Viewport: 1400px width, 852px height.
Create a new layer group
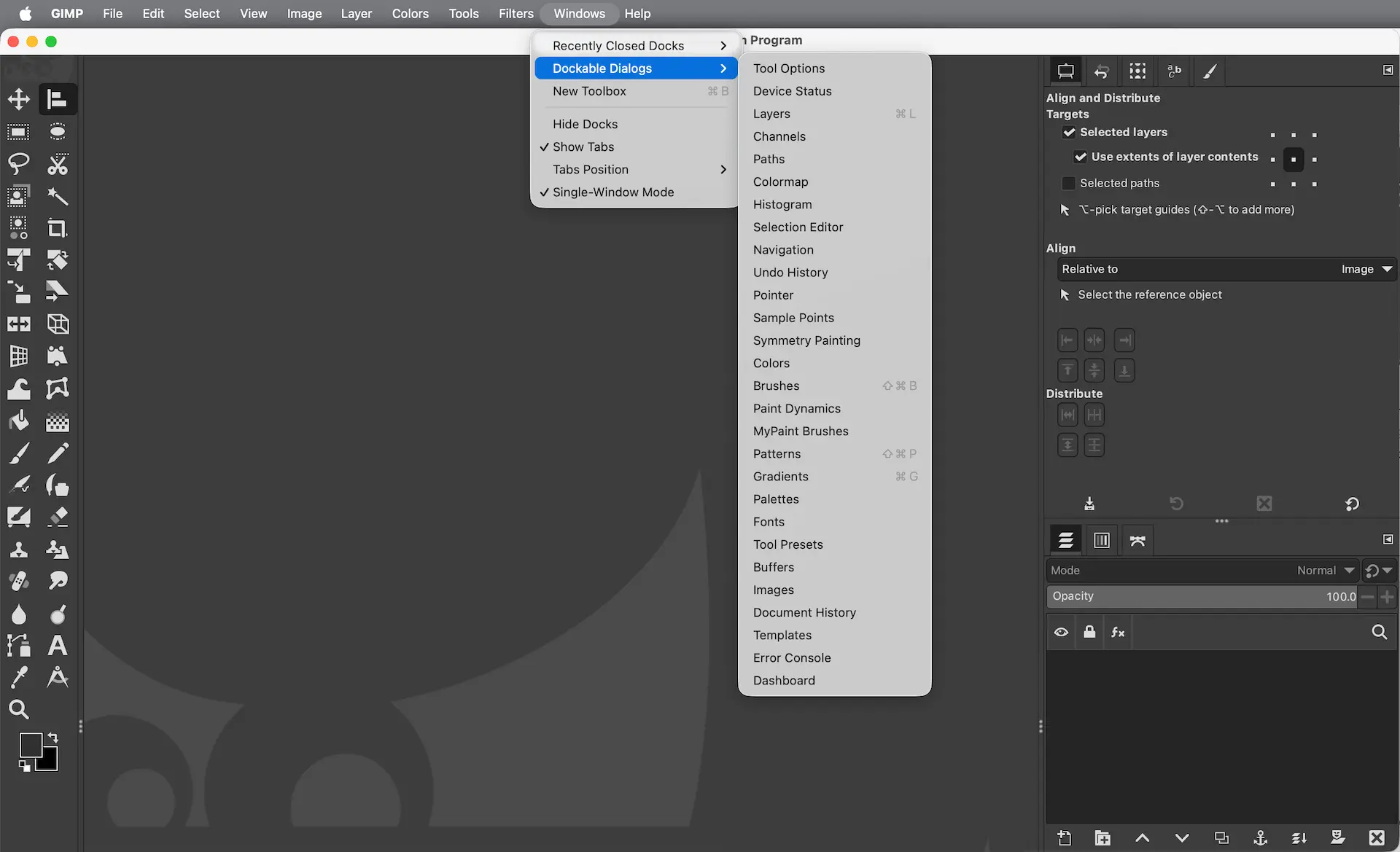tap(1103, 838)
